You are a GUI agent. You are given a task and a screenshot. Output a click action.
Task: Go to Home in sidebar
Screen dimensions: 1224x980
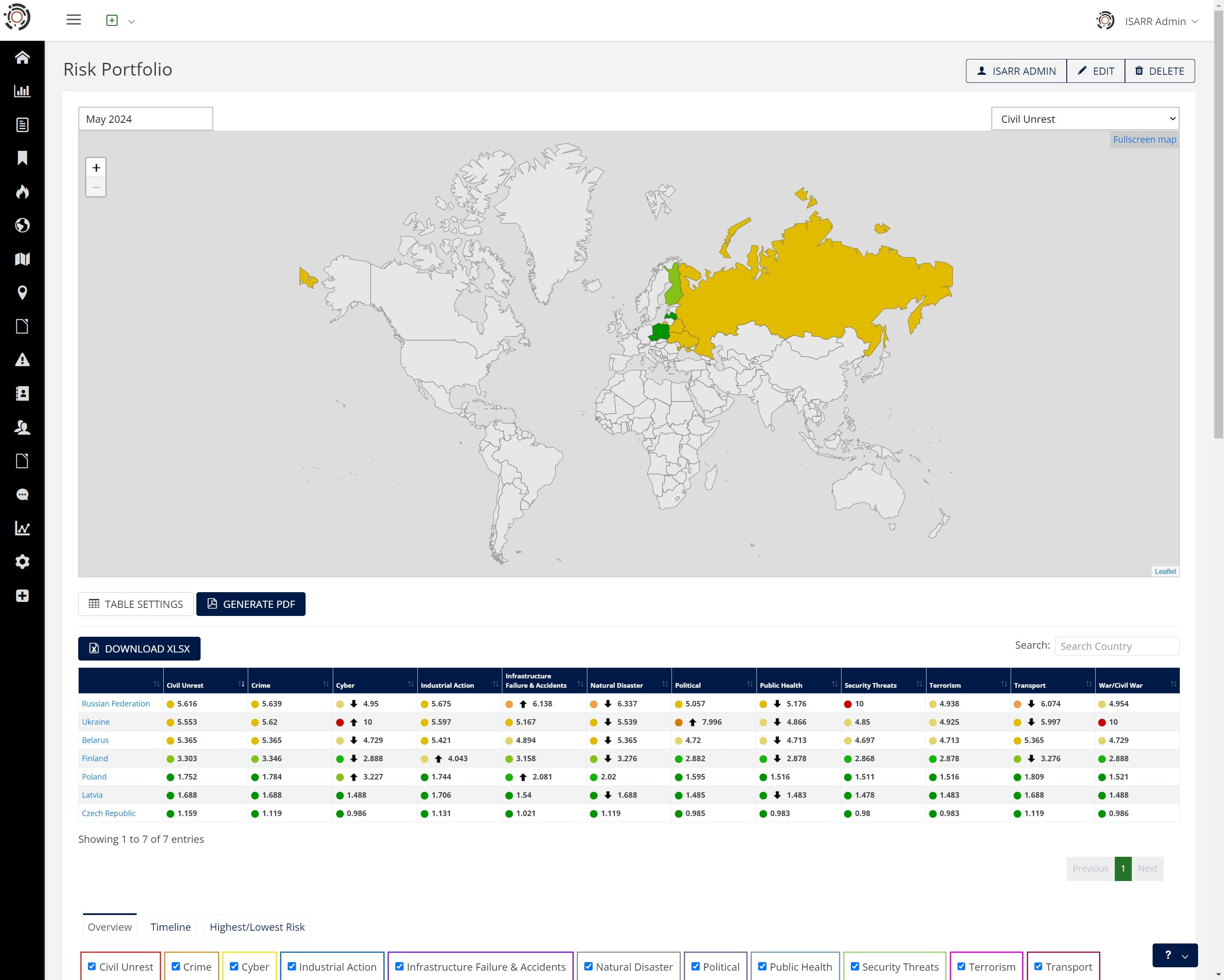(22, 57)
